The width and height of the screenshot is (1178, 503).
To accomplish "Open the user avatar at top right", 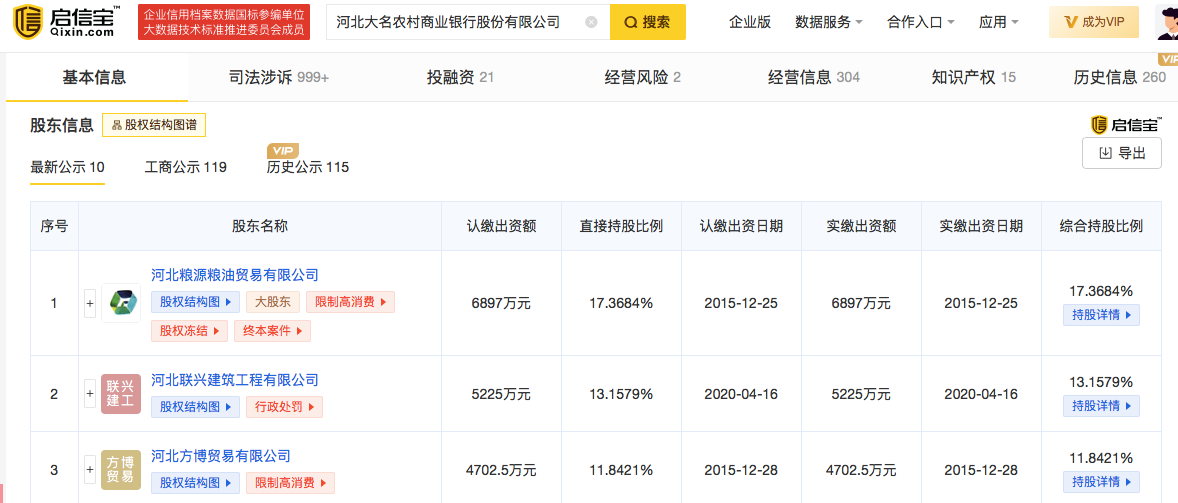I will click(x=1167, y=21).
